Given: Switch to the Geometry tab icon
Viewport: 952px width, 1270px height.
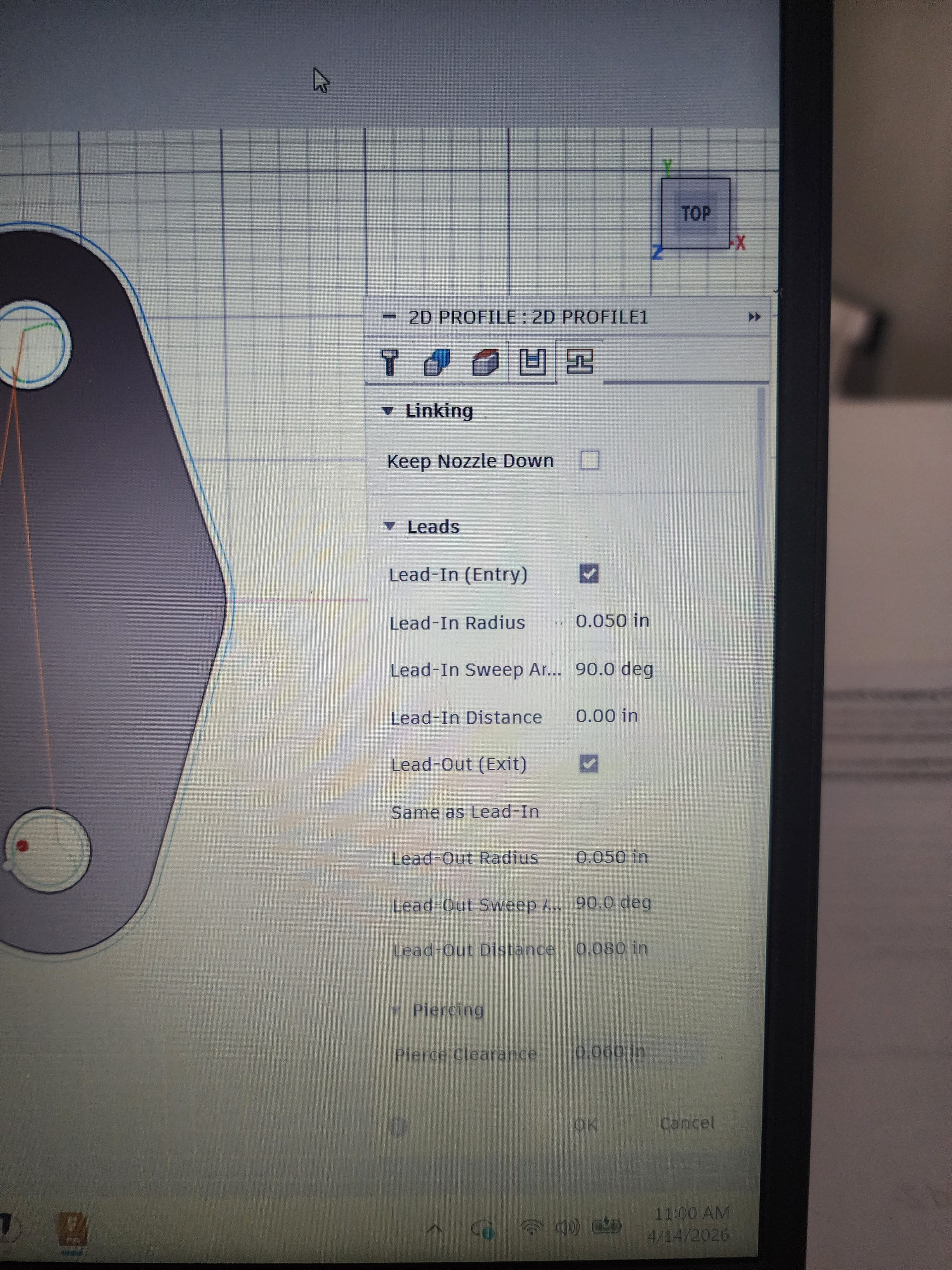Looking at the screenshot, I should point(437,362).
